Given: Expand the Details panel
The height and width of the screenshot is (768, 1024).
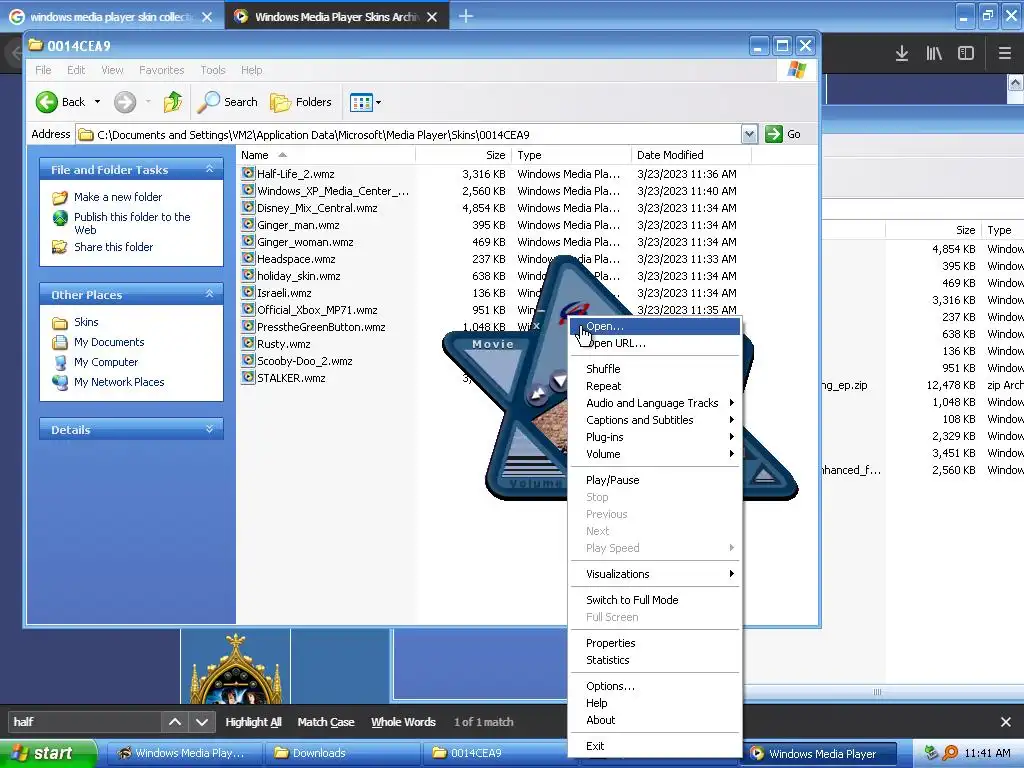Looking at the screenshot, I should (210, 429).
